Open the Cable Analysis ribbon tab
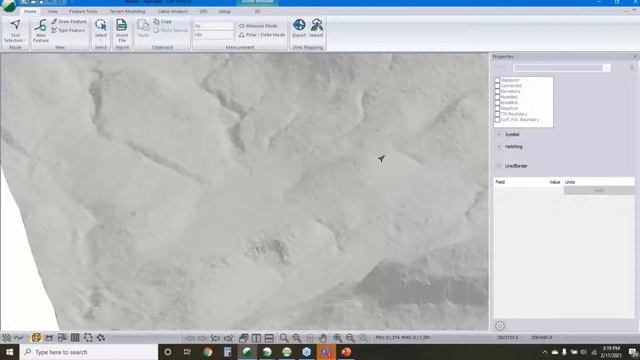The width and height of the screenshot is (640, 360). pos(173,11)
